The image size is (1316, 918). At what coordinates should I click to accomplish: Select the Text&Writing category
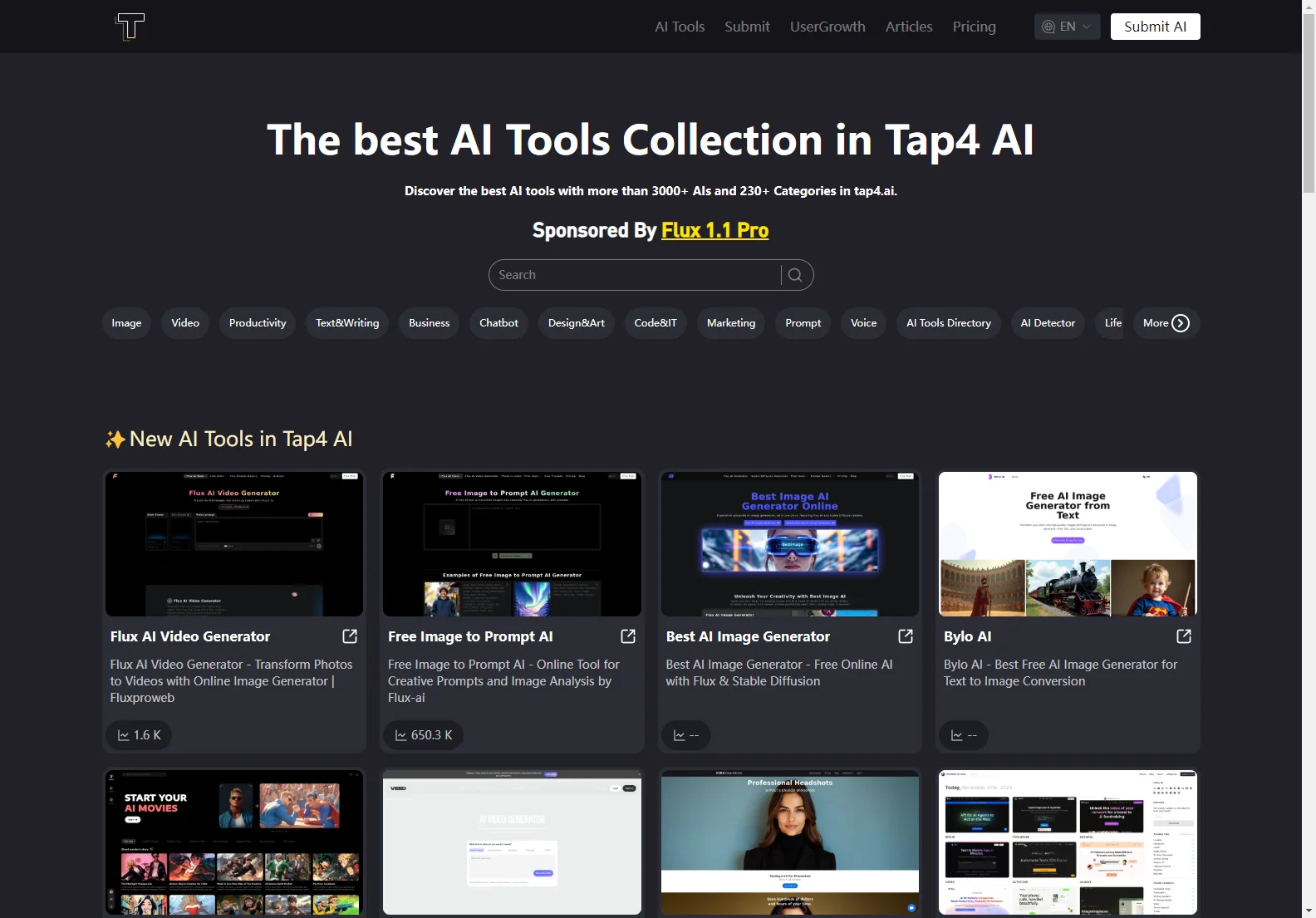[347, 323]
